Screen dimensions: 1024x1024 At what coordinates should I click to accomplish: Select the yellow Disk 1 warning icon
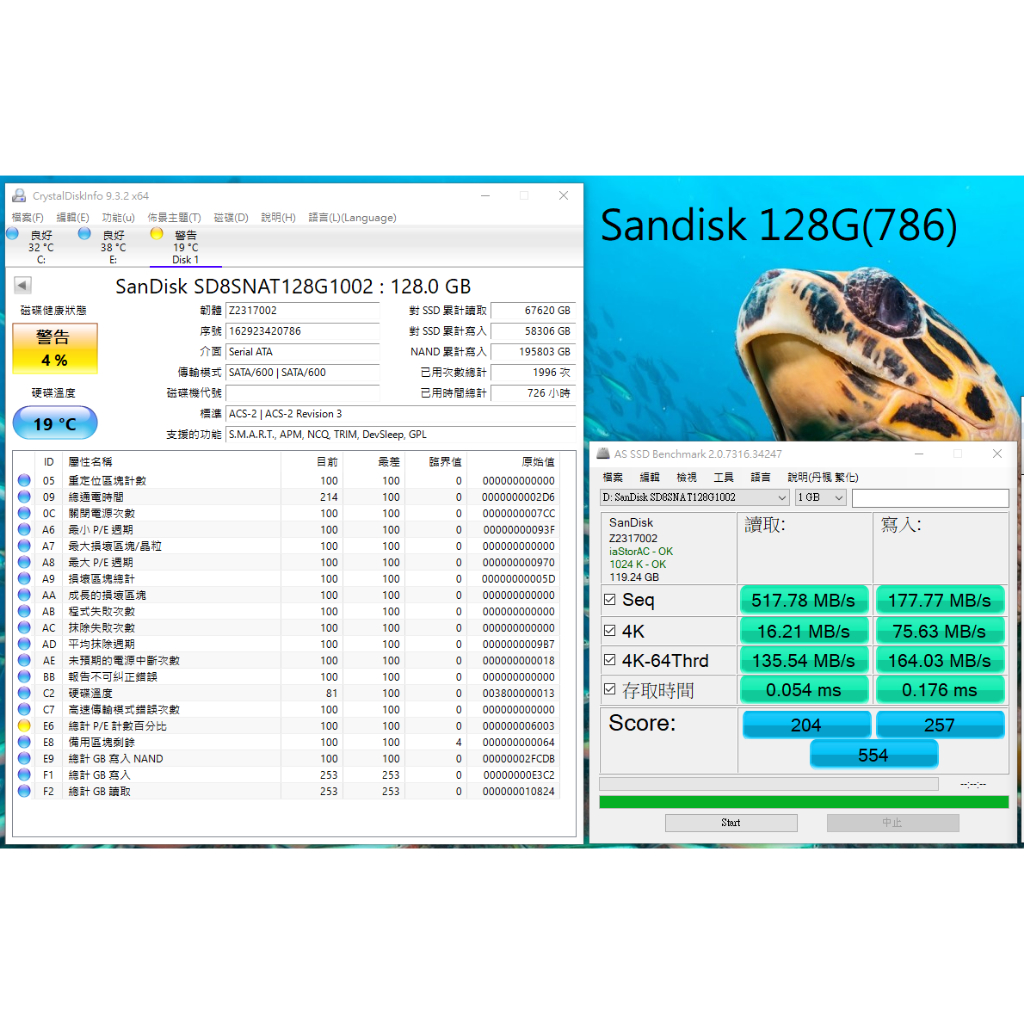pyautogui.click(x=156, y=234)
